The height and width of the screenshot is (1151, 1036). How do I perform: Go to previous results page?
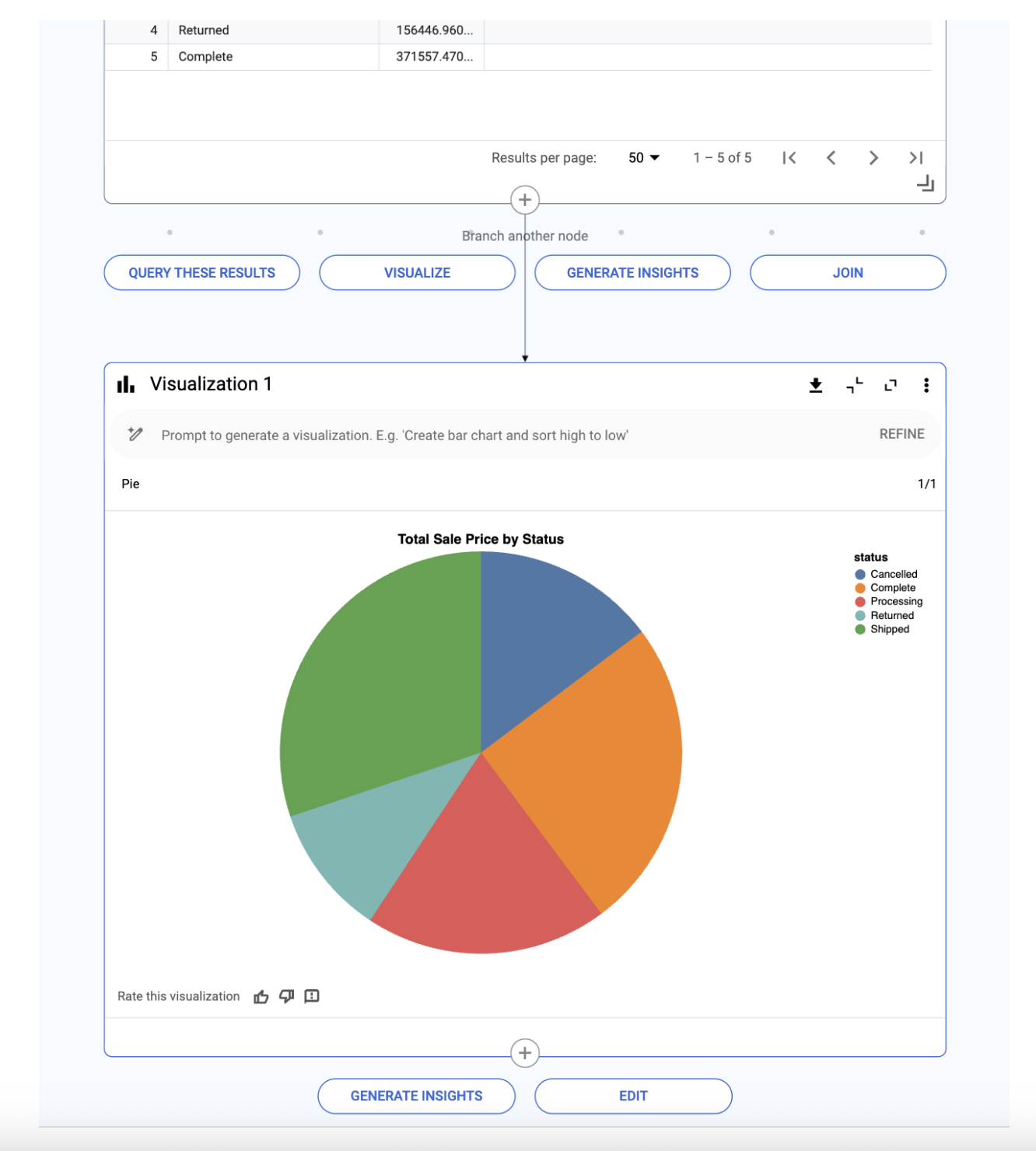(x=831, y=158)
